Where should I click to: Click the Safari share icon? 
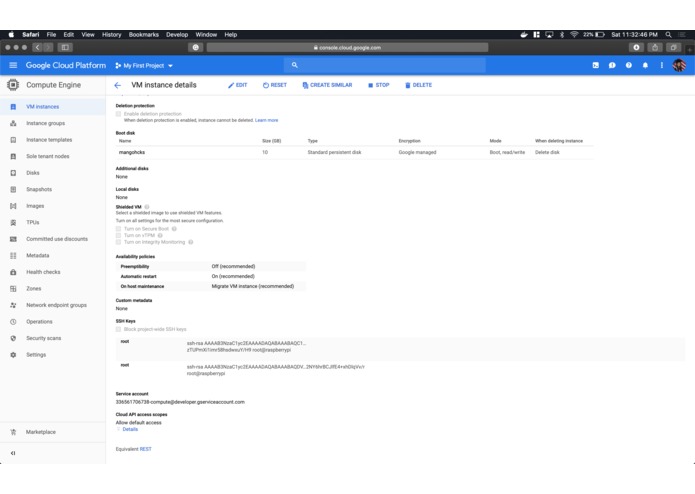tap(655, 47)
